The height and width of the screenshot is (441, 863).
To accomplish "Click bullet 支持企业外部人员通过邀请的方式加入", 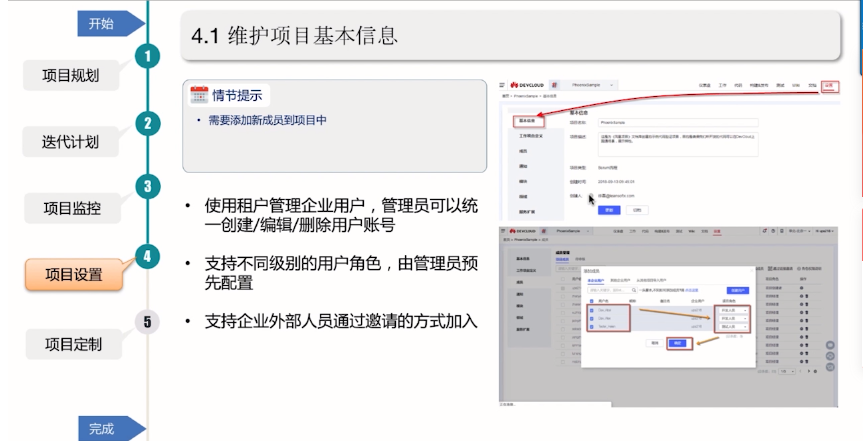I will (x=341, y=321).
